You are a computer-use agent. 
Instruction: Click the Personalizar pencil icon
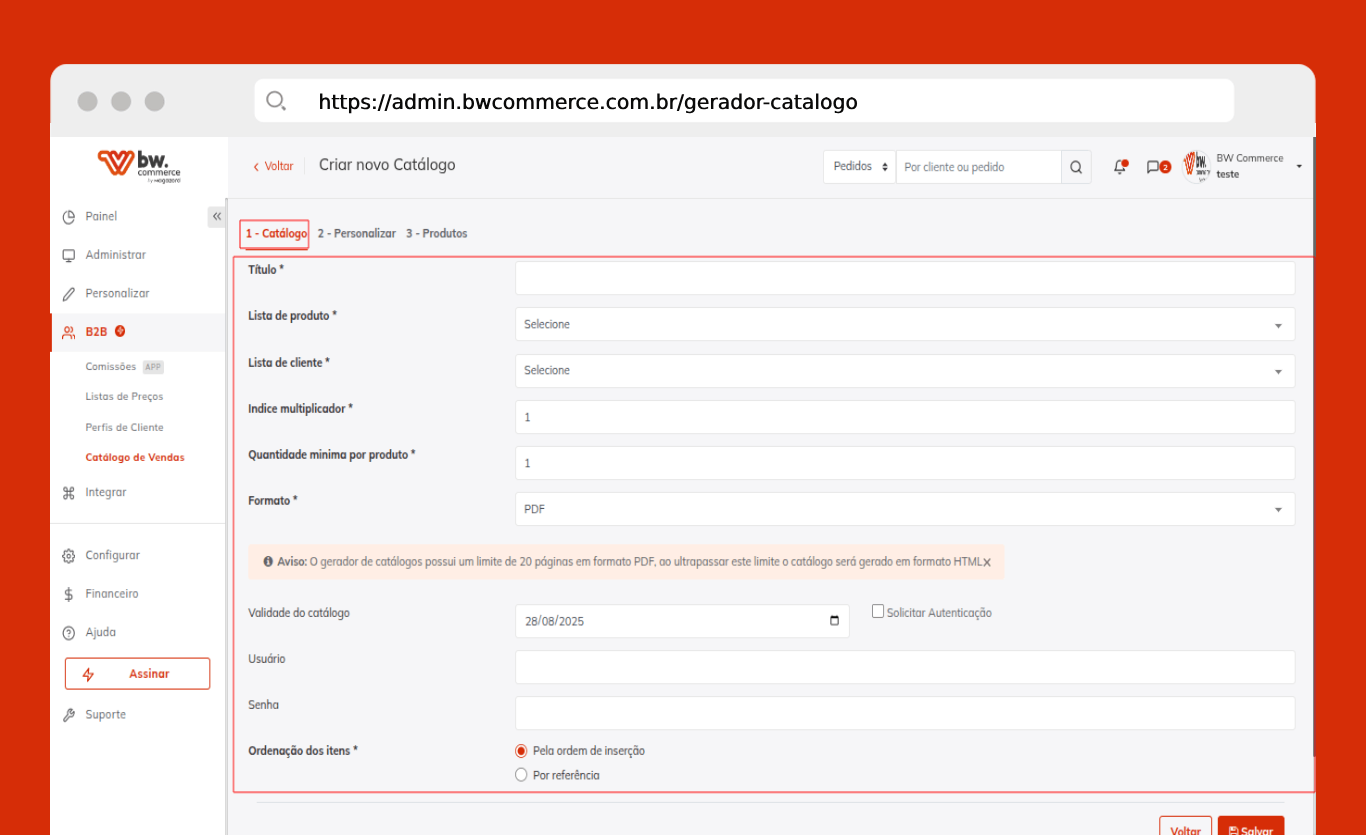pos(69,294)
